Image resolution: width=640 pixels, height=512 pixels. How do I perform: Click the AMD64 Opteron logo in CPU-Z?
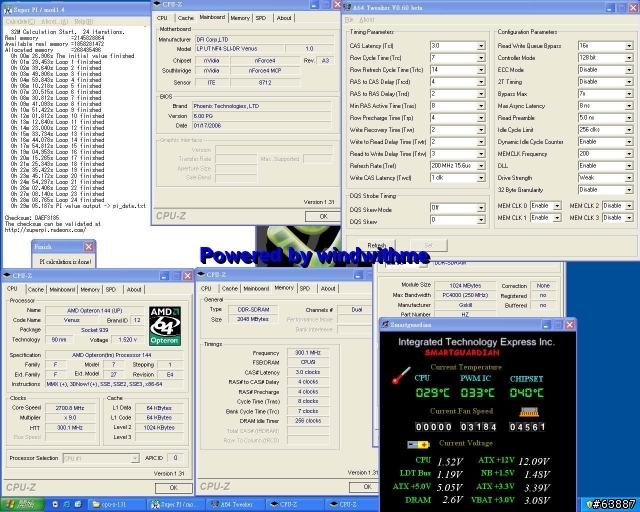pyautogui.click(x=165, y=326)
